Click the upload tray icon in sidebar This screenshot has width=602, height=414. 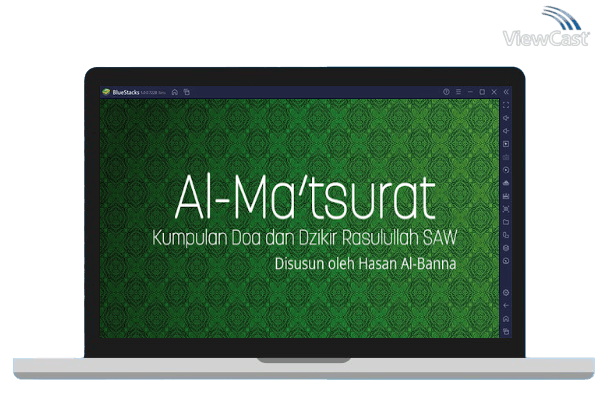tap(506, 183)
